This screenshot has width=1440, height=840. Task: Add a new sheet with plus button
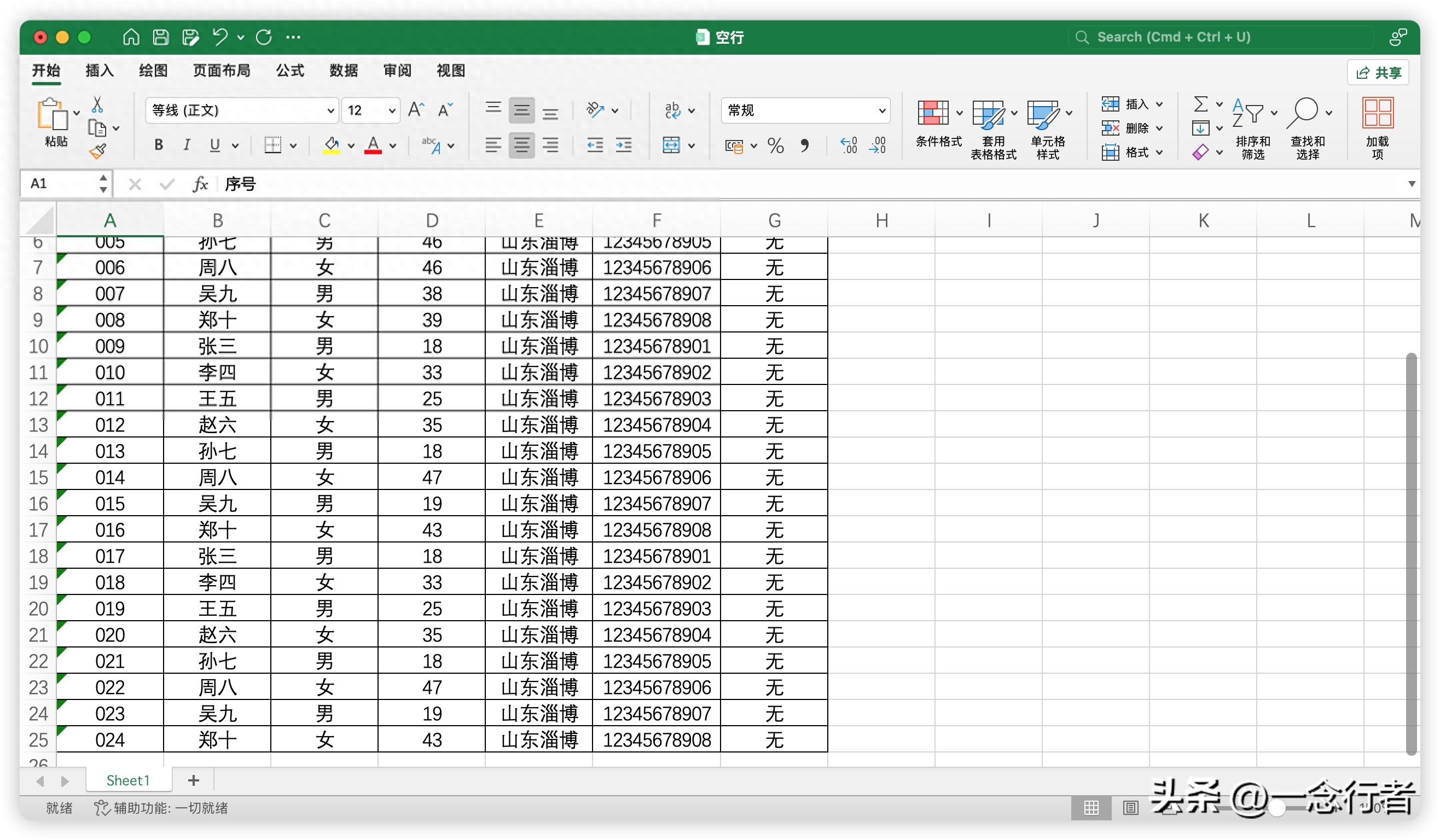click(194, 780)
